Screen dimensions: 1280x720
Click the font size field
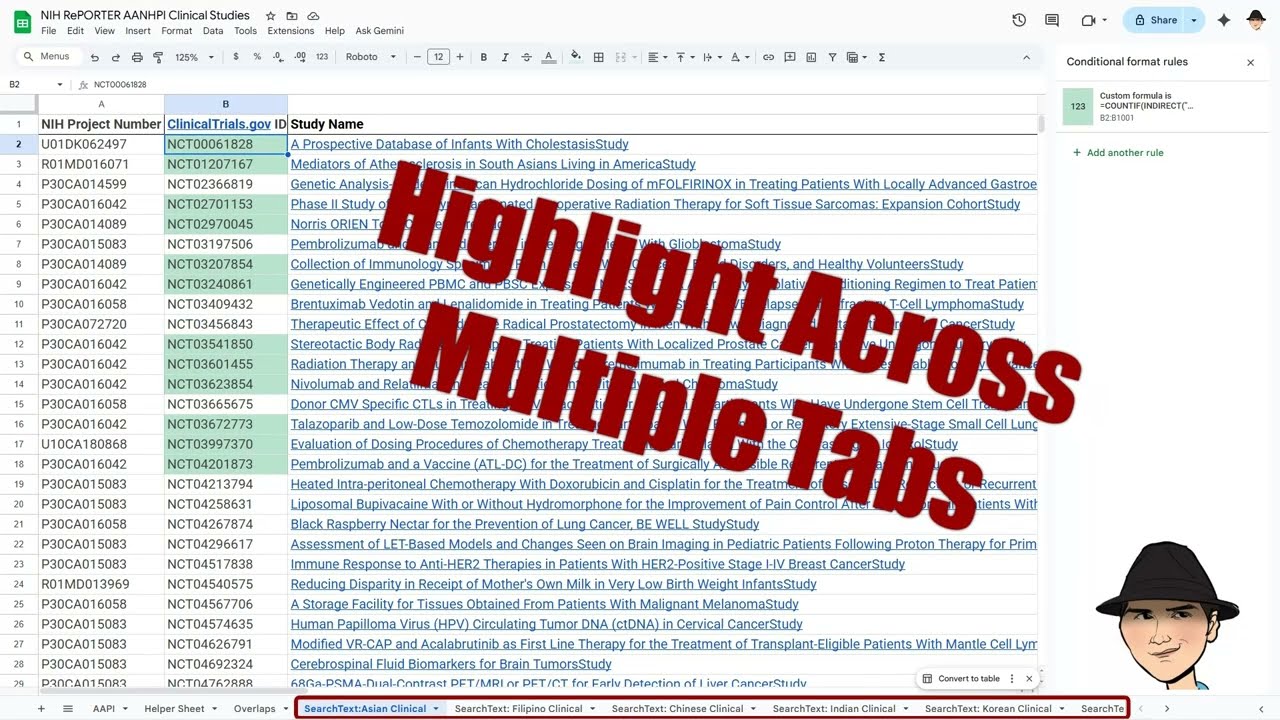[x=438, y=57]
